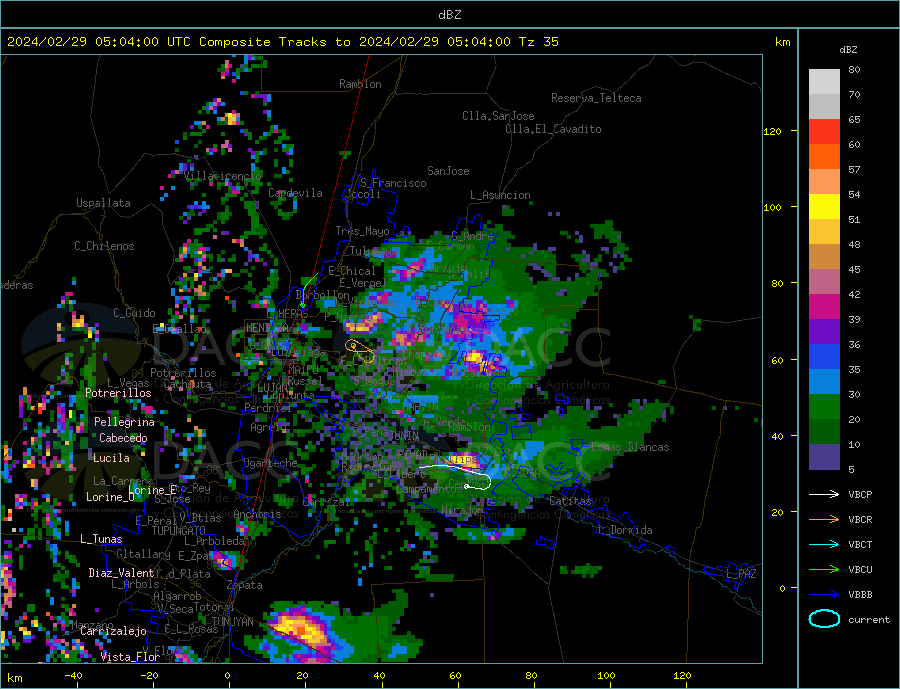The width and height of the screenshot is (900, 689).
Task: Click the 'VBCU' legend label
Action: 860,570
